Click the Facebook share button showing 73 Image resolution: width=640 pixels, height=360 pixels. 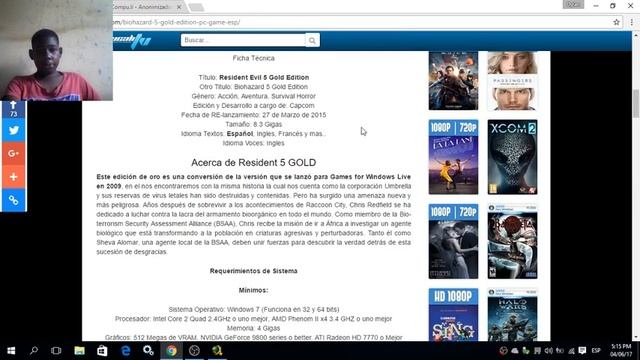(13, 109)
